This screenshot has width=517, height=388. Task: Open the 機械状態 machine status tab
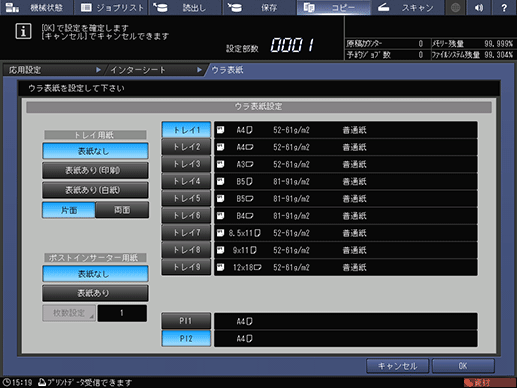click(x=36, y=7)
